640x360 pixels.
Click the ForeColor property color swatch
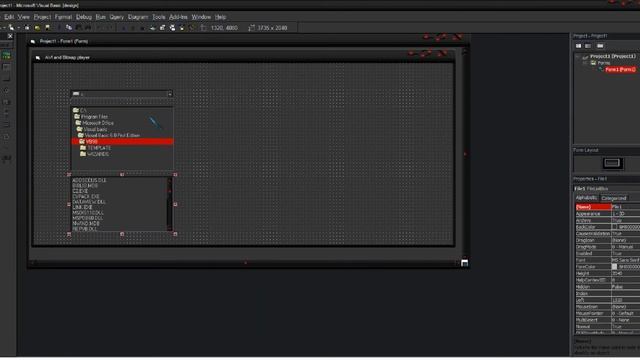[614, 267]
